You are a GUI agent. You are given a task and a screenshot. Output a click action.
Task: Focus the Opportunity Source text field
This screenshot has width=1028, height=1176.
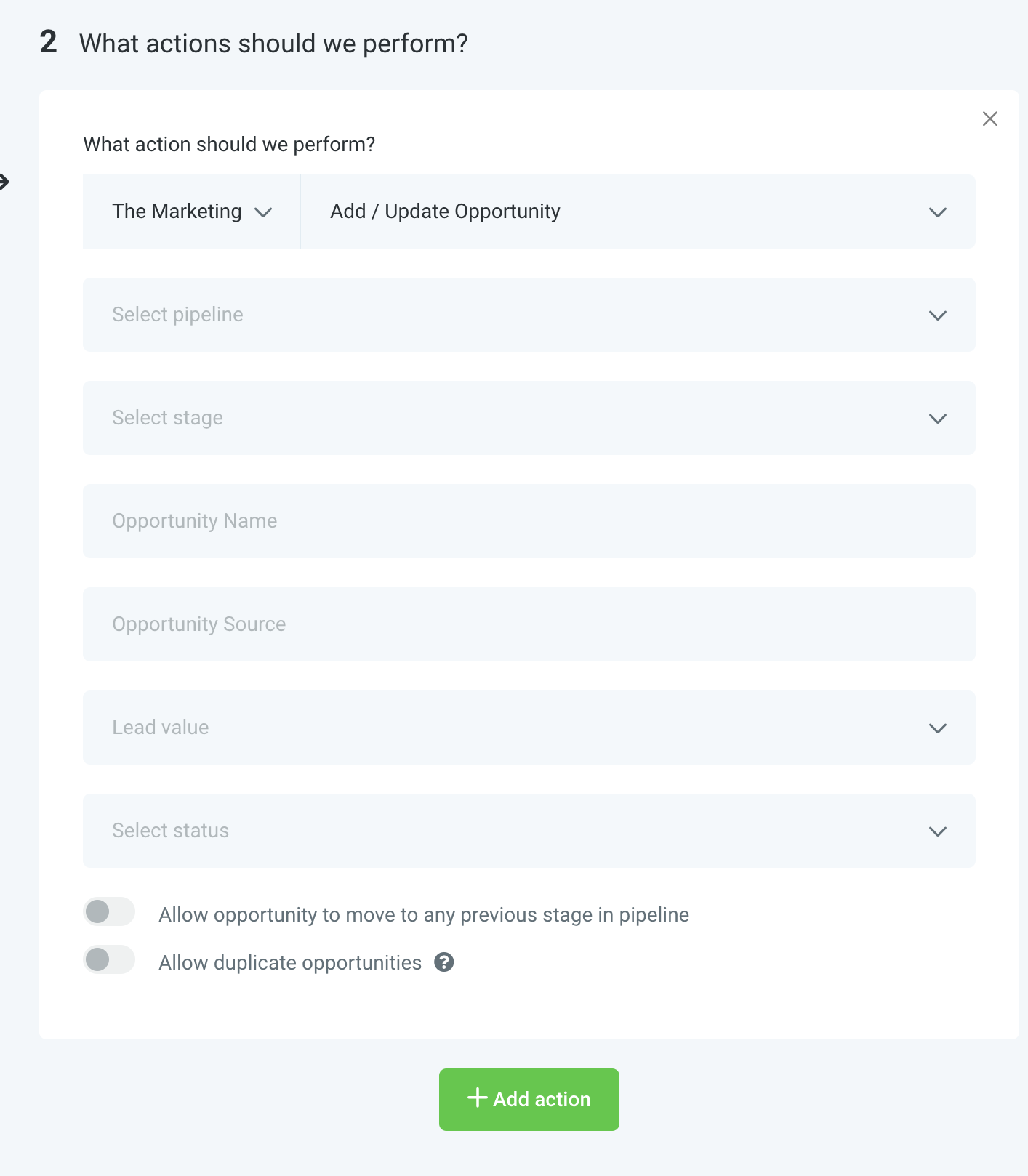[x=528, y=624]
